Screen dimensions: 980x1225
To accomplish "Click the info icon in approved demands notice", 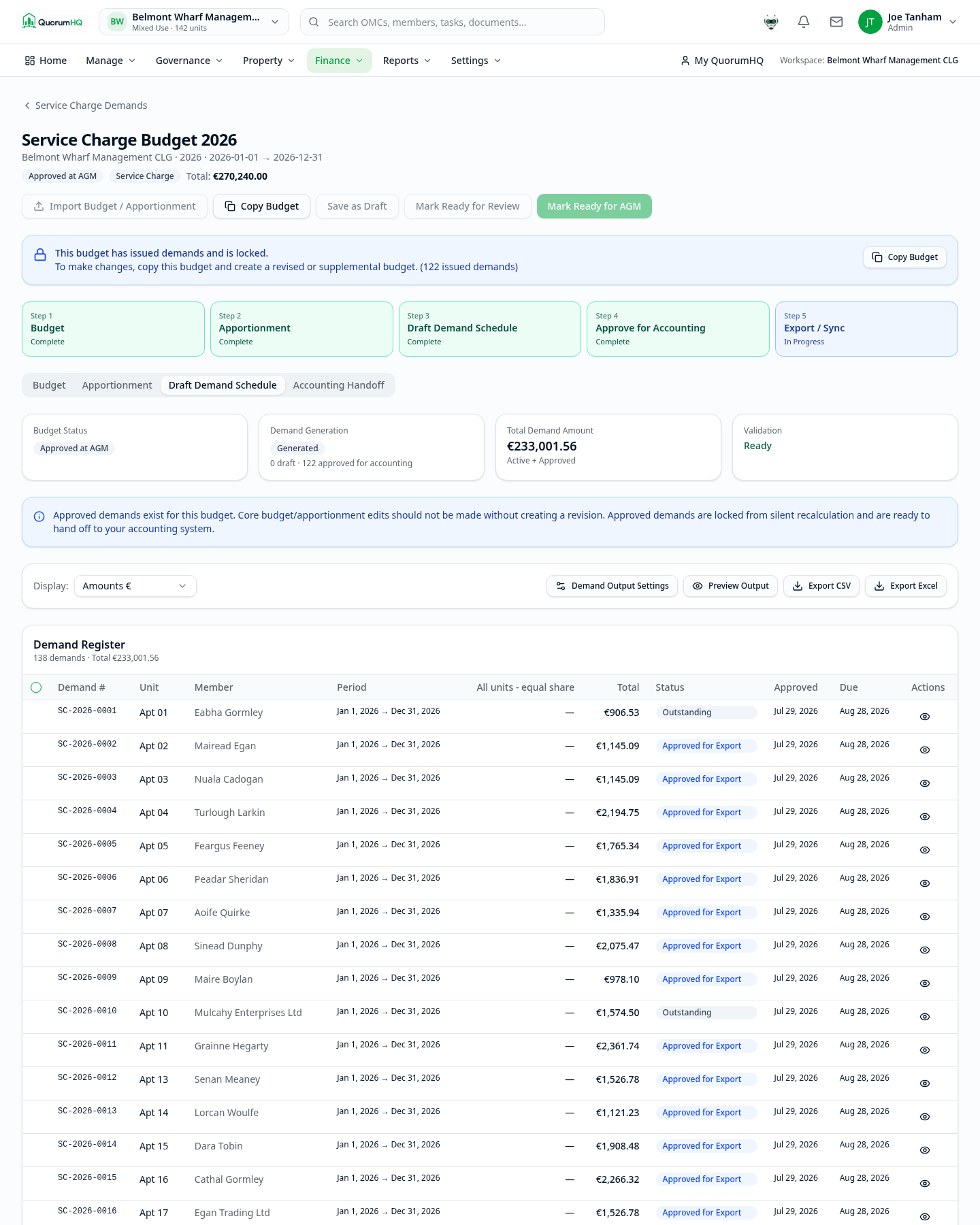I will pyautogui.click(x=39, y=517).
